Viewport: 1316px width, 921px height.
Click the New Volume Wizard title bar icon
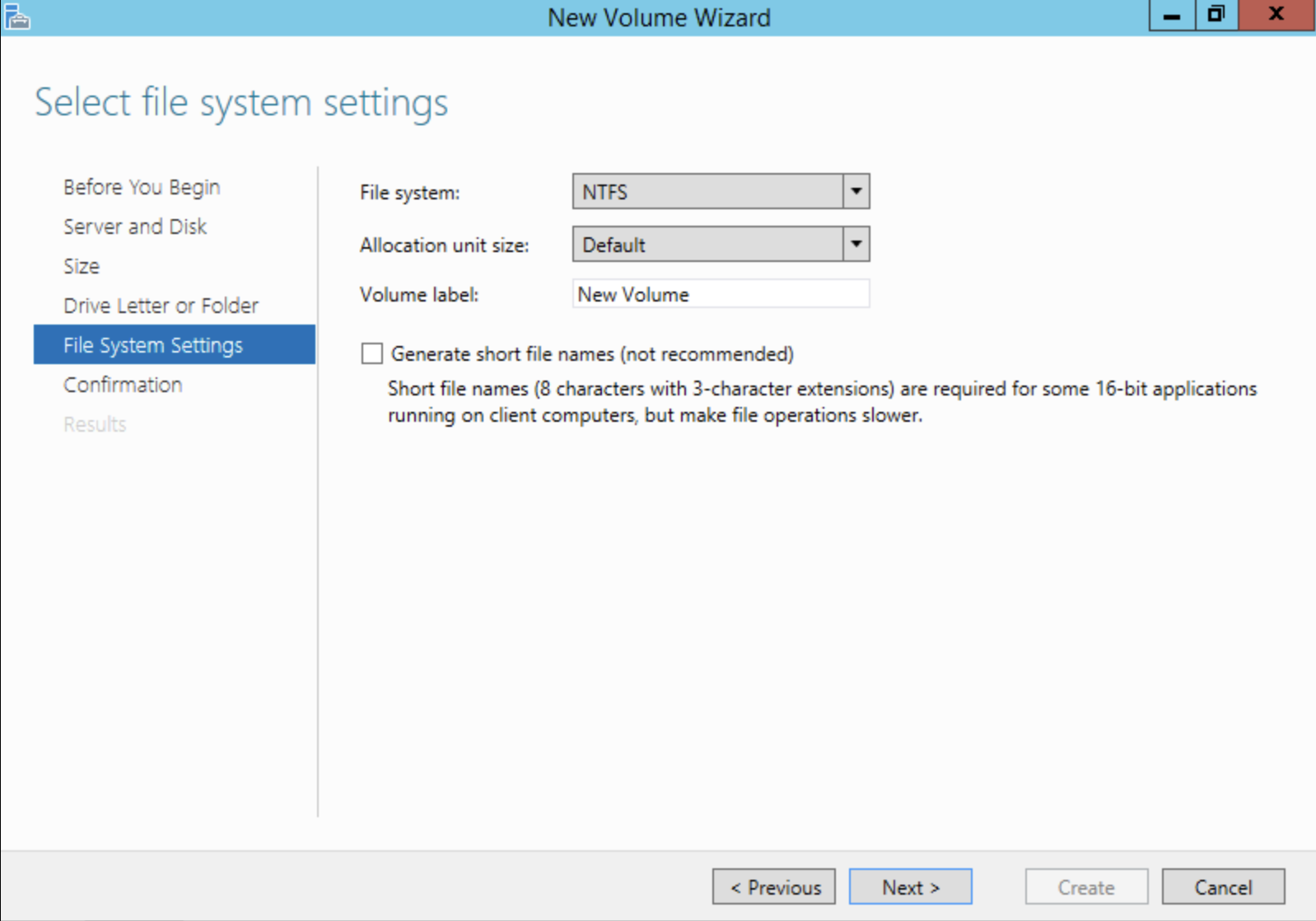tap(16, 16)
